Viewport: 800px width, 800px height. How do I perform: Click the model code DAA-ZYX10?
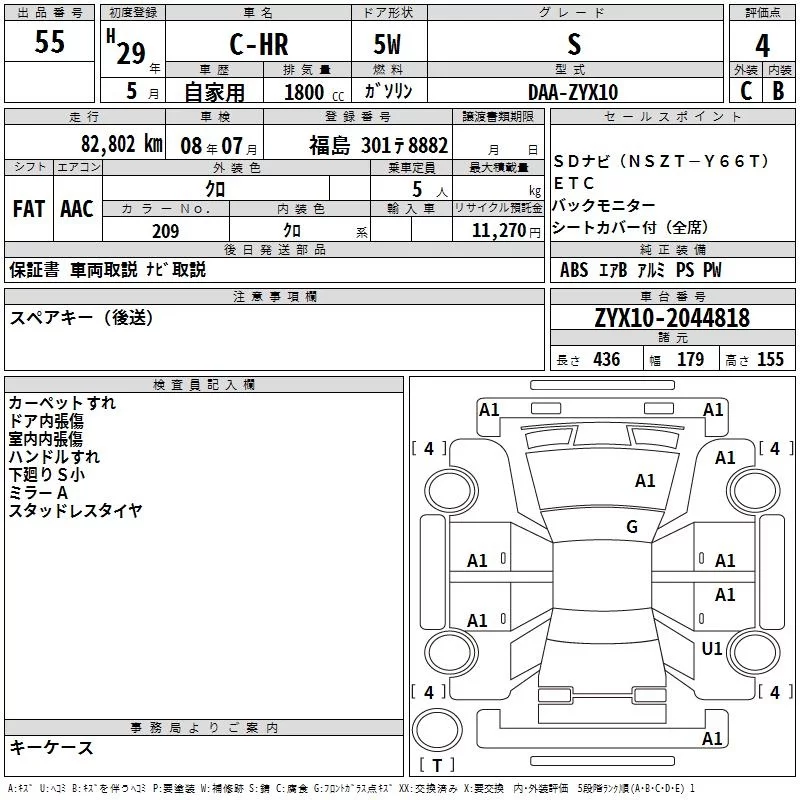573,92
